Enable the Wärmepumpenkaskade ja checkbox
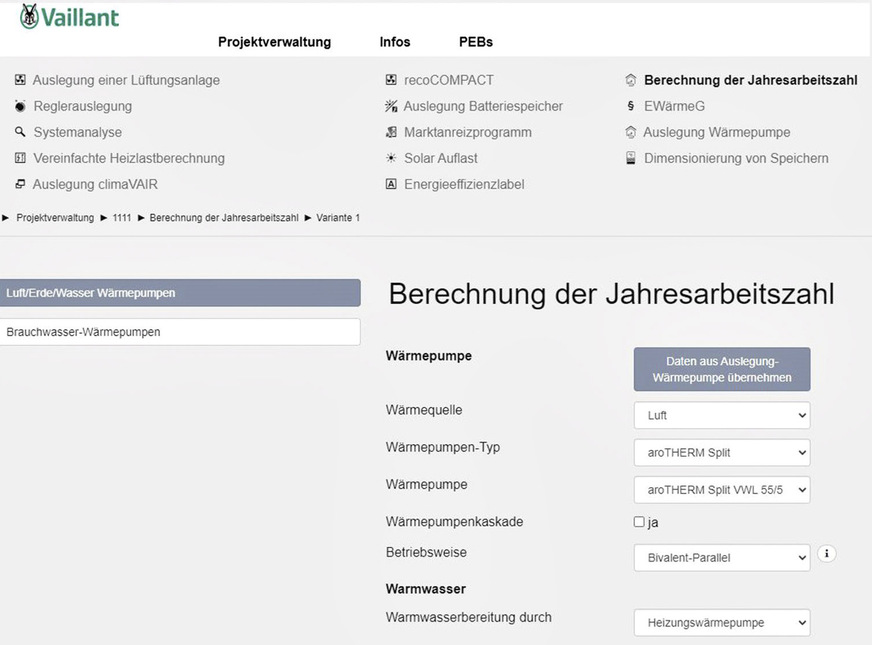Image resolution: width=872 pixels, height=645 pixels. (x=638, y=521)
